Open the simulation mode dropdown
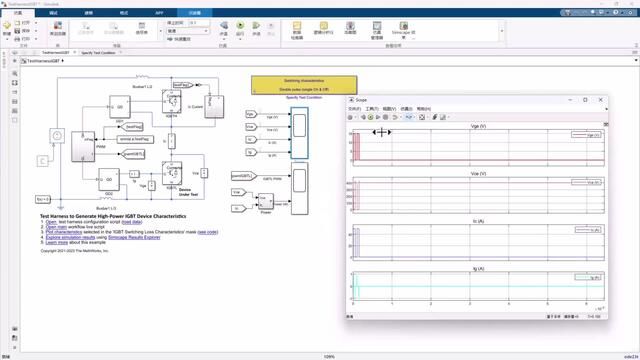Screen dimensions: 640x360 [188, 31]
